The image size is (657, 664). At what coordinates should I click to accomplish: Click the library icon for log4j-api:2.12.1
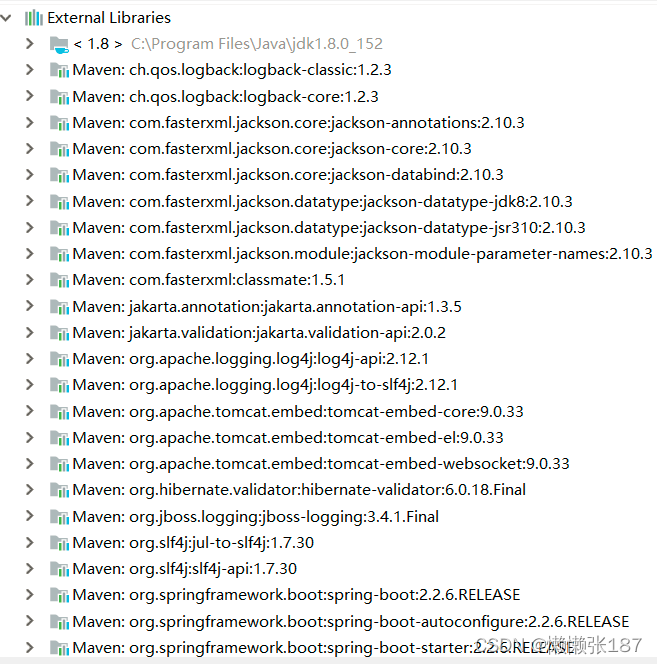click(x=59, y=360)
